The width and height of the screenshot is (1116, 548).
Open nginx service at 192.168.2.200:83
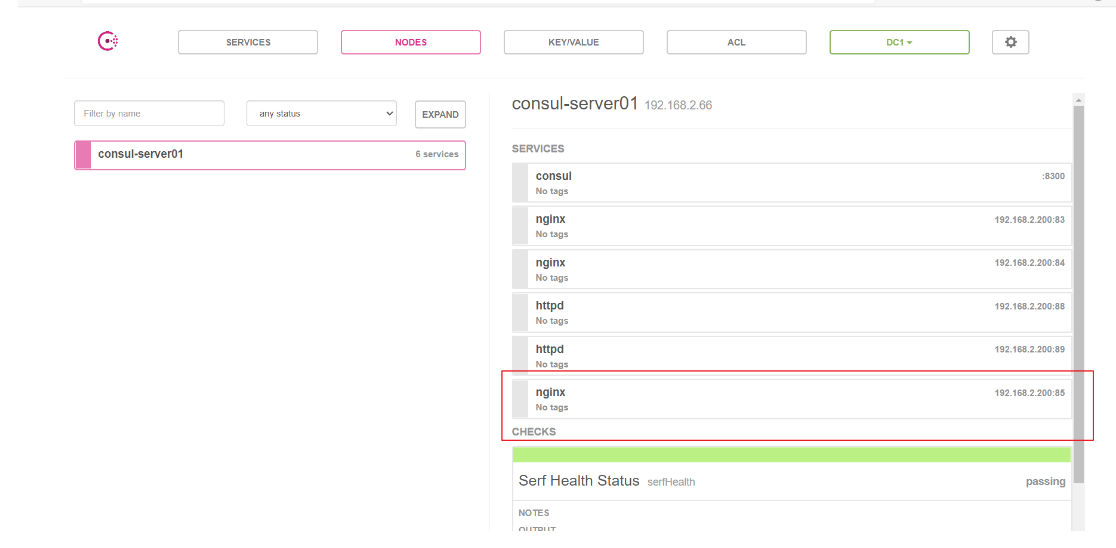coord(791,226)
